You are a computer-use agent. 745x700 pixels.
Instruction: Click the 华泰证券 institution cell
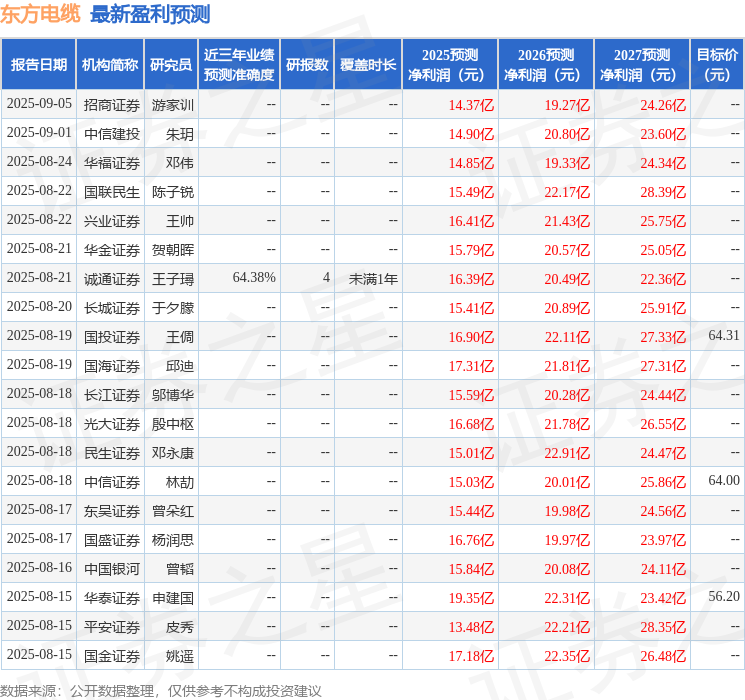112,597
